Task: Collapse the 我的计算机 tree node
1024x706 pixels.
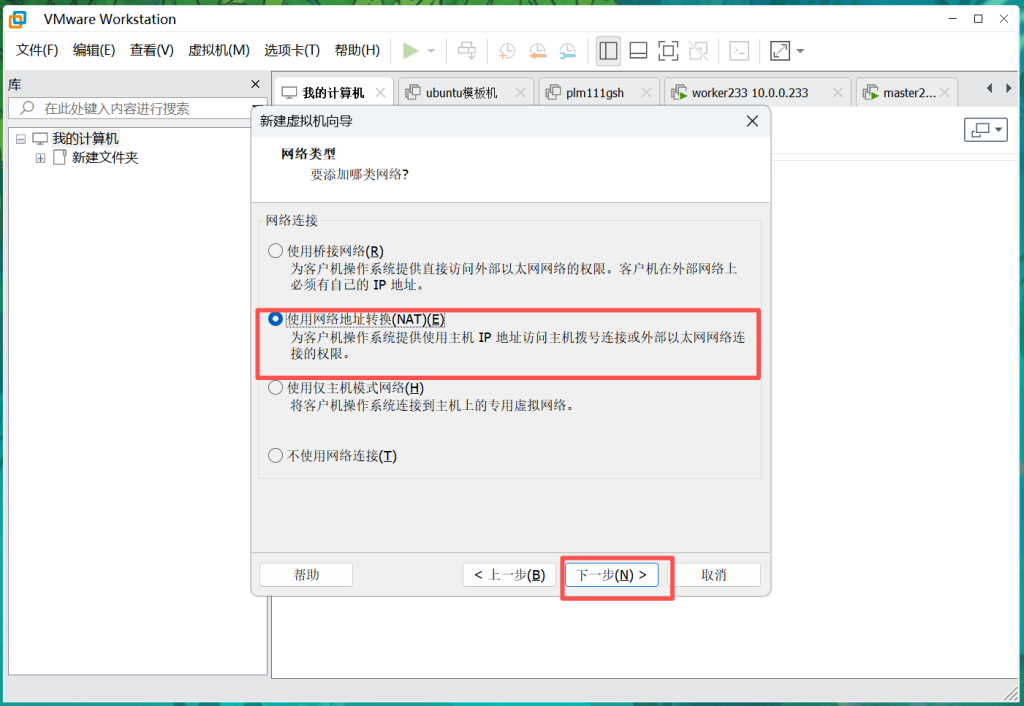Action: coord(21,139)
